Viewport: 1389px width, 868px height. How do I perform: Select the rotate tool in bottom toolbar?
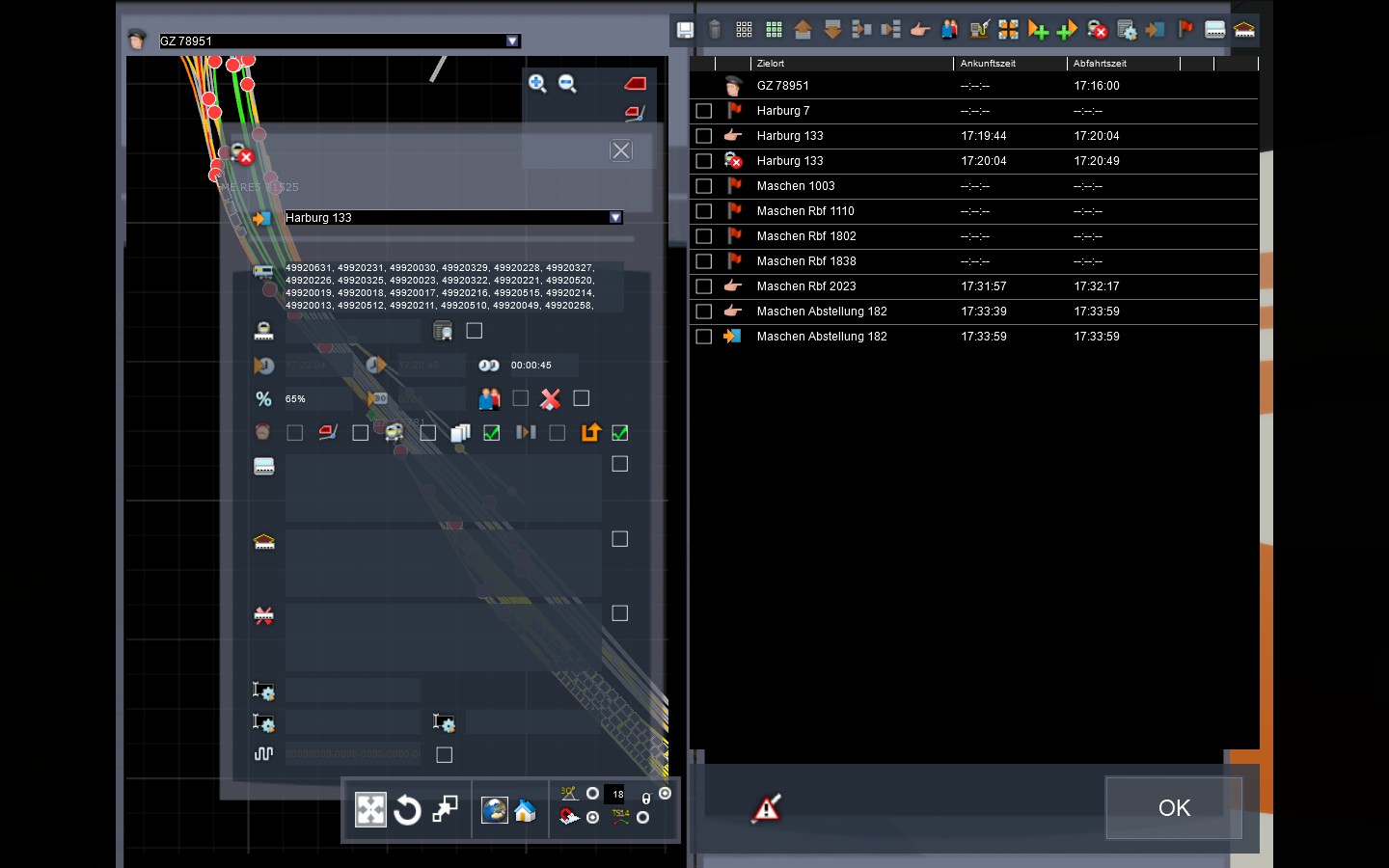(407, 809)
